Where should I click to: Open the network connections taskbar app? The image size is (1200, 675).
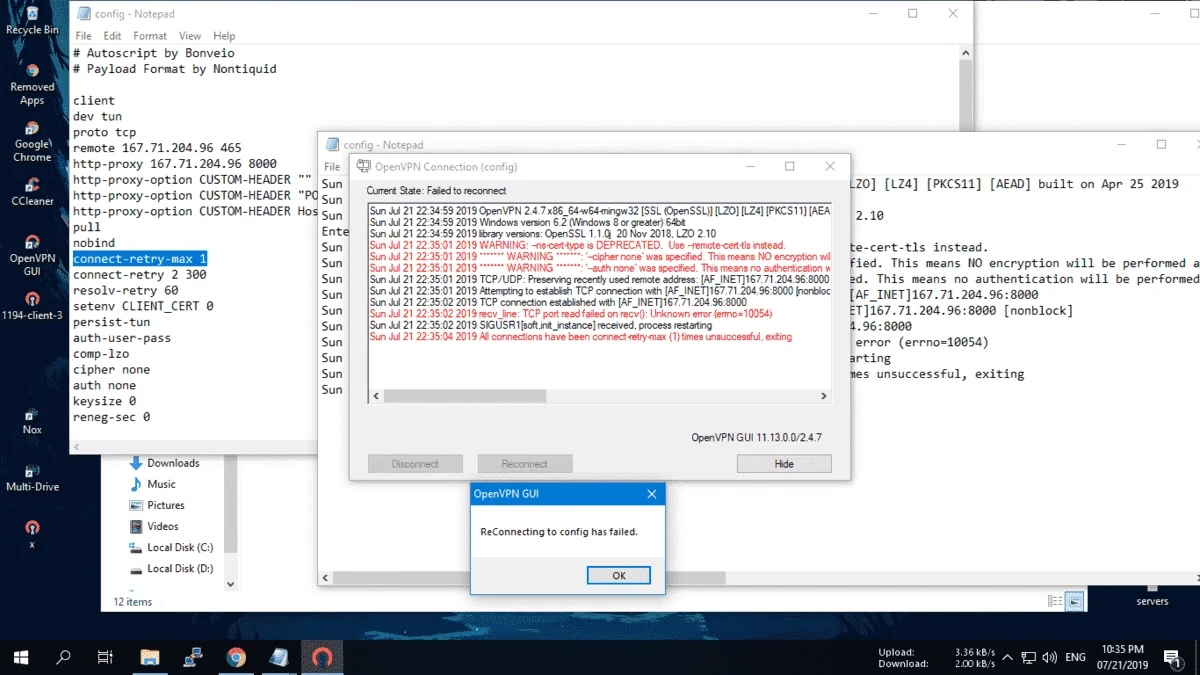click(193, 657)
